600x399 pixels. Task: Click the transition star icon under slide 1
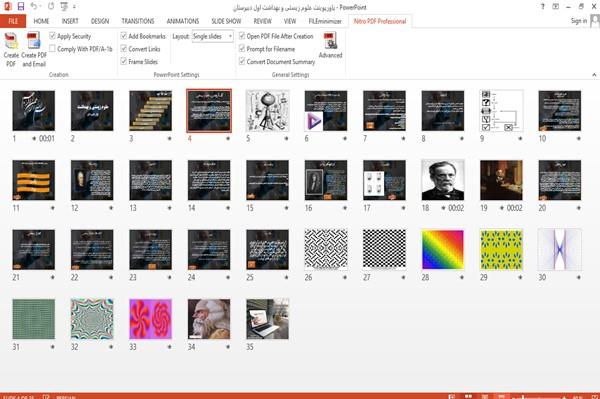click(34, 138)
